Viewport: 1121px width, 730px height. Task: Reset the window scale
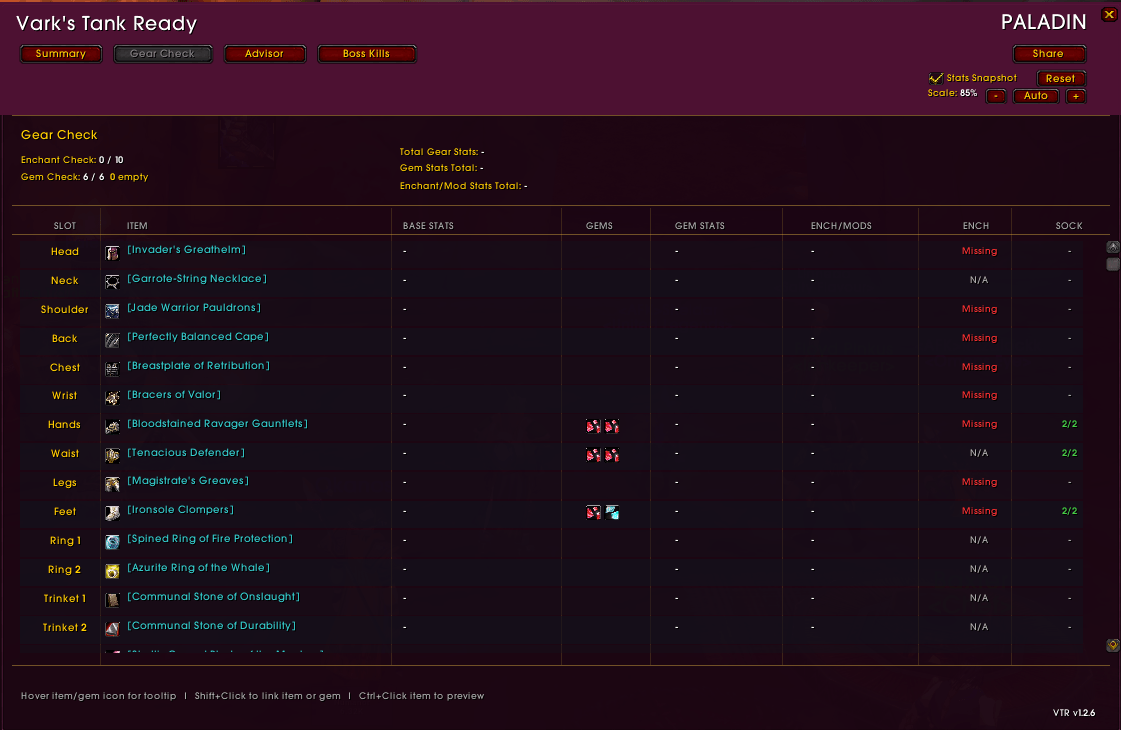pos(1060,79)
